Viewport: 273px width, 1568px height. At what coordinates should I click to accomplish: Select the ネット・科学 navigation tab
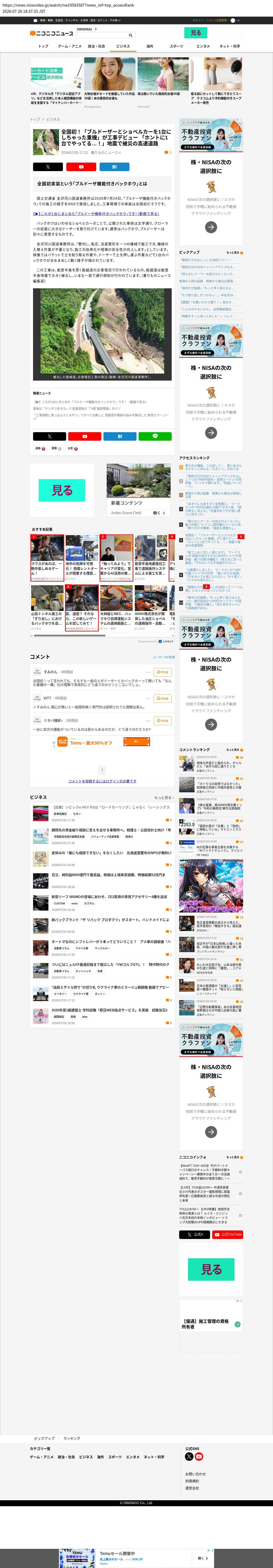(230, 46)
